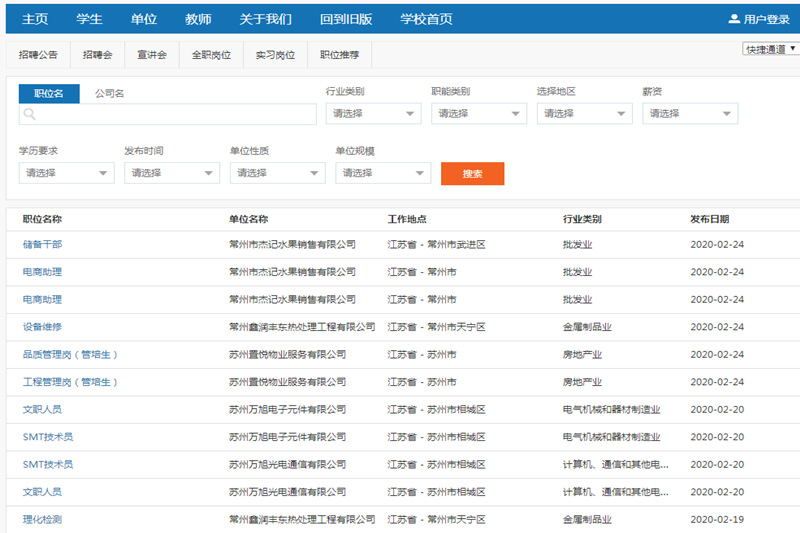
Task: Select 回到旧版 in the top navigation
Action: click(x=346, y=19)
